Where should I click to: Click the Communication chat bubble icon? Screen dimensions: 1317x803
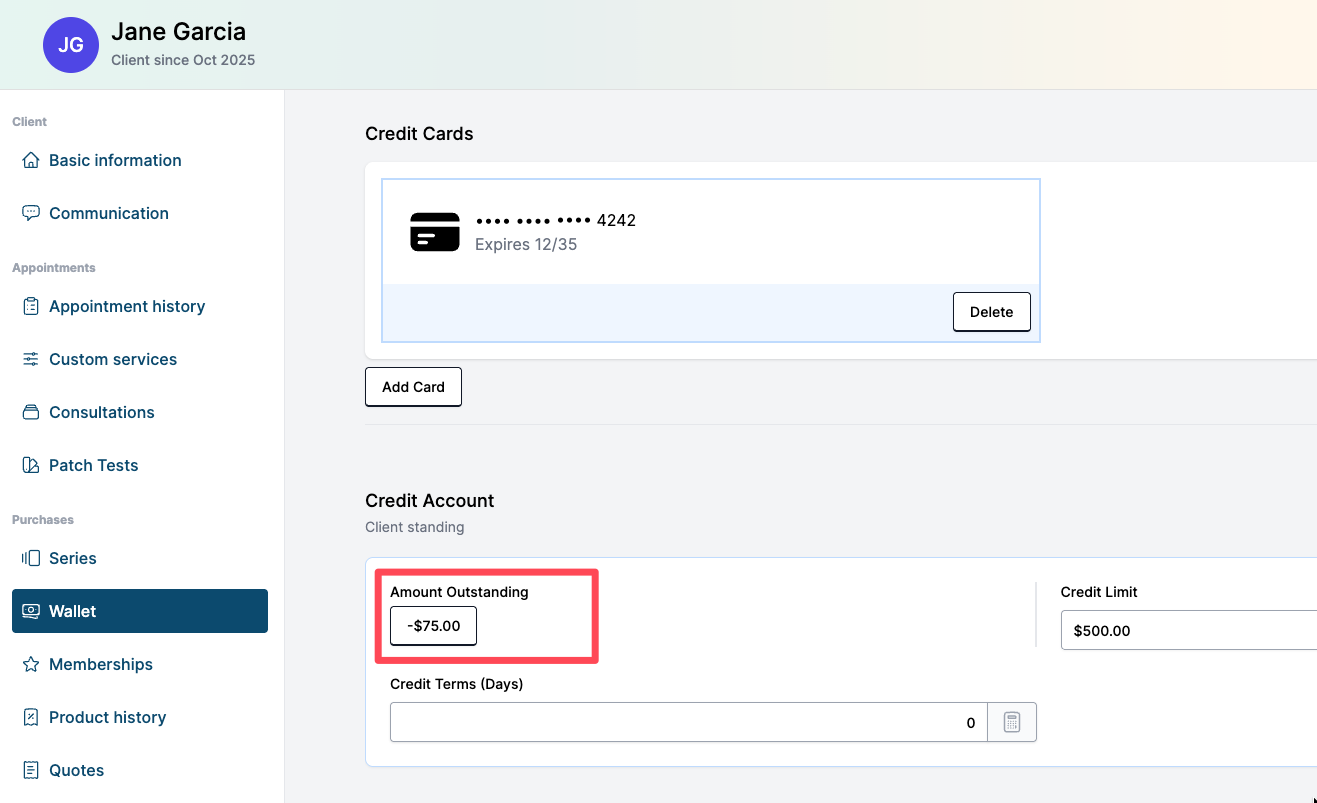click(x=31, y=213)
